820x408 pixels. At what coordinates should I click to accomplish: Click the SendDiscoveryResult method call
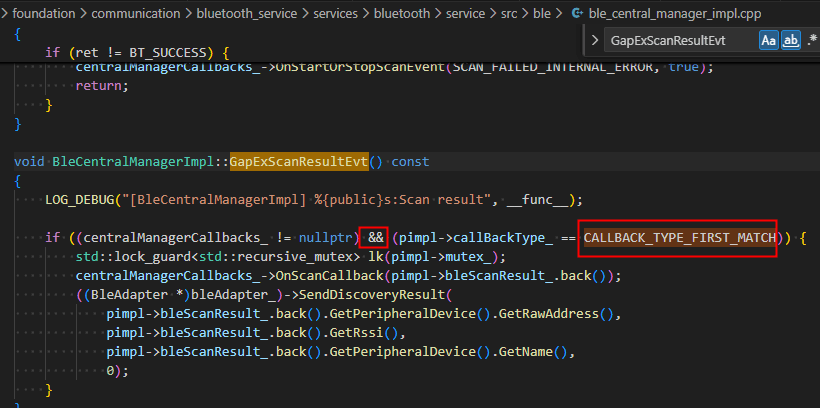pos(372,295)
